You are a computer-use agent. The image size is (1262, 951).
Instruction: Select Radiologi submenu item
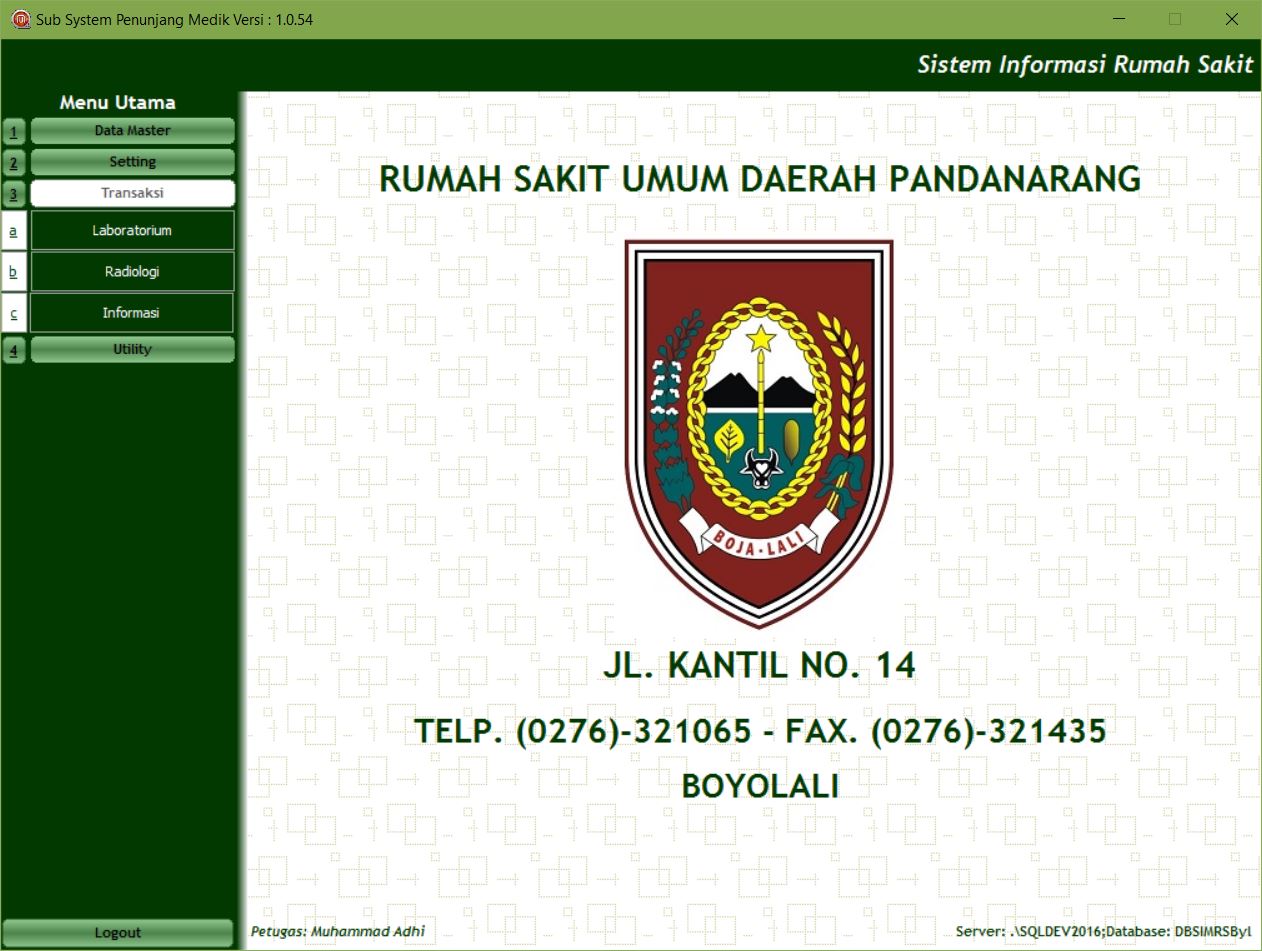(x=132, y=271)
